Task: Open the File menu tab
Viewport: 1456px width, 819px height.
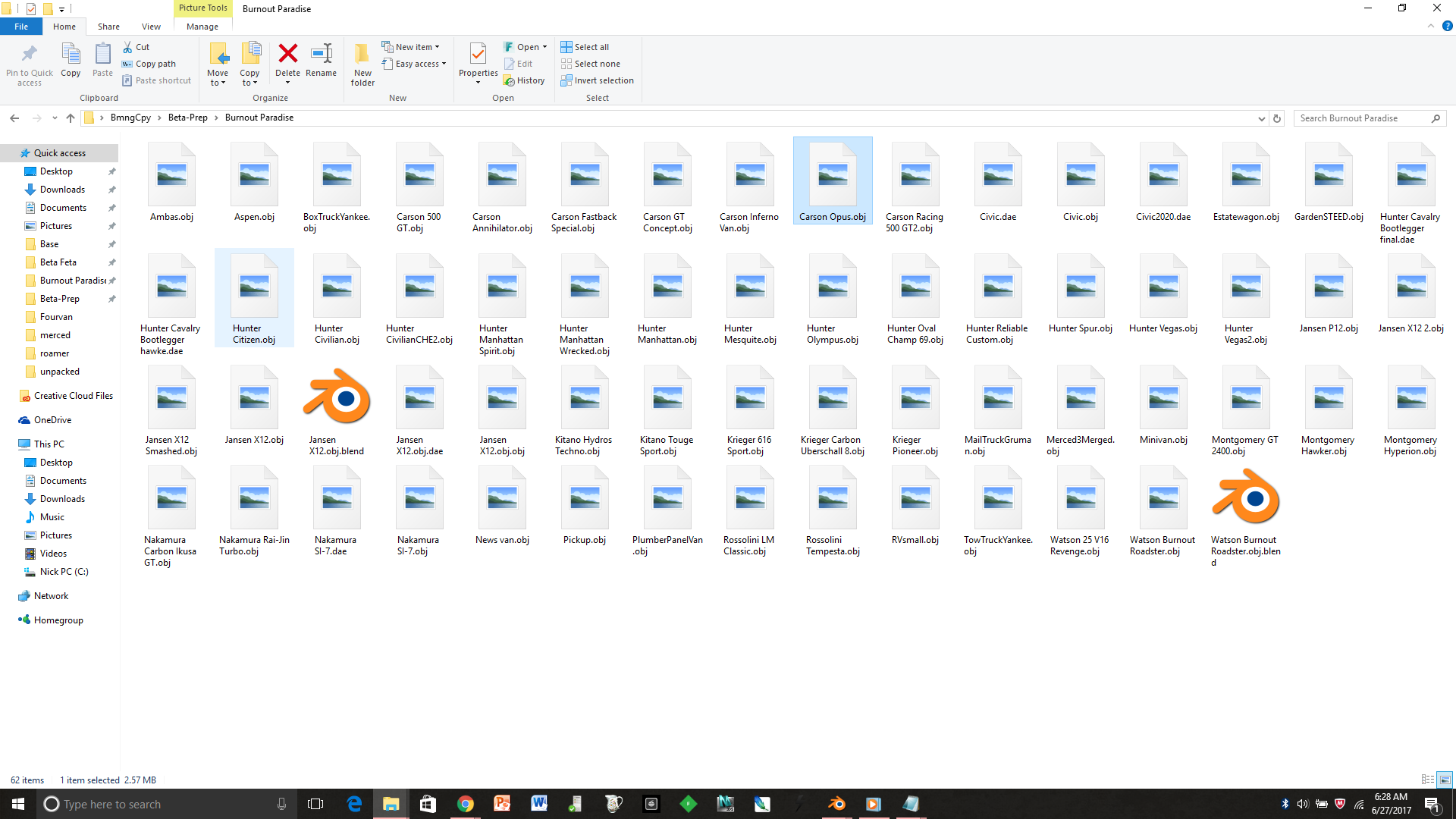Action: click(21, 27)
